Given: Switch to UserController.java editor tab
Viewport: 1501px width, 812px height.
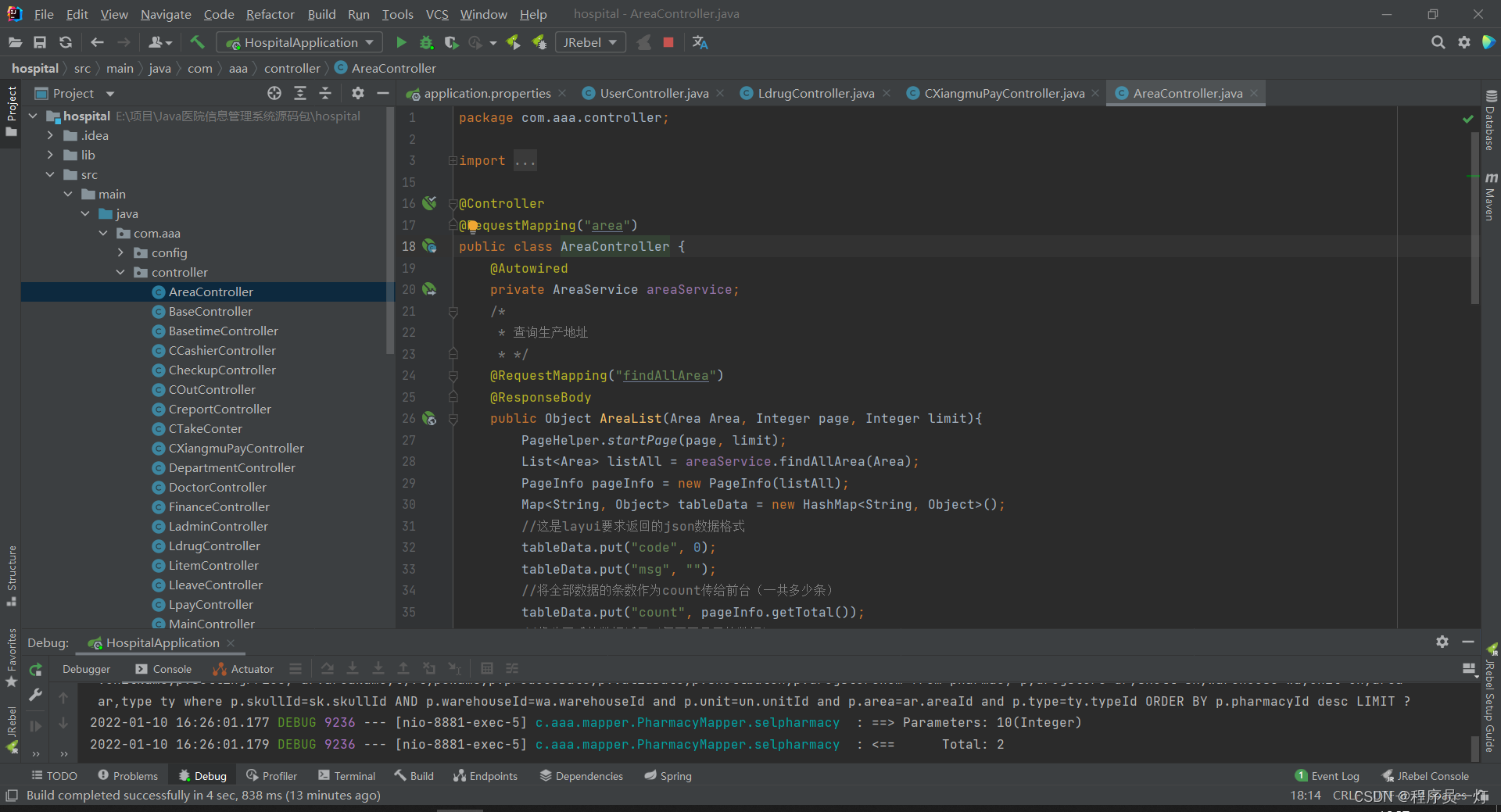Looking at the screenshot, I should point(654,93).
